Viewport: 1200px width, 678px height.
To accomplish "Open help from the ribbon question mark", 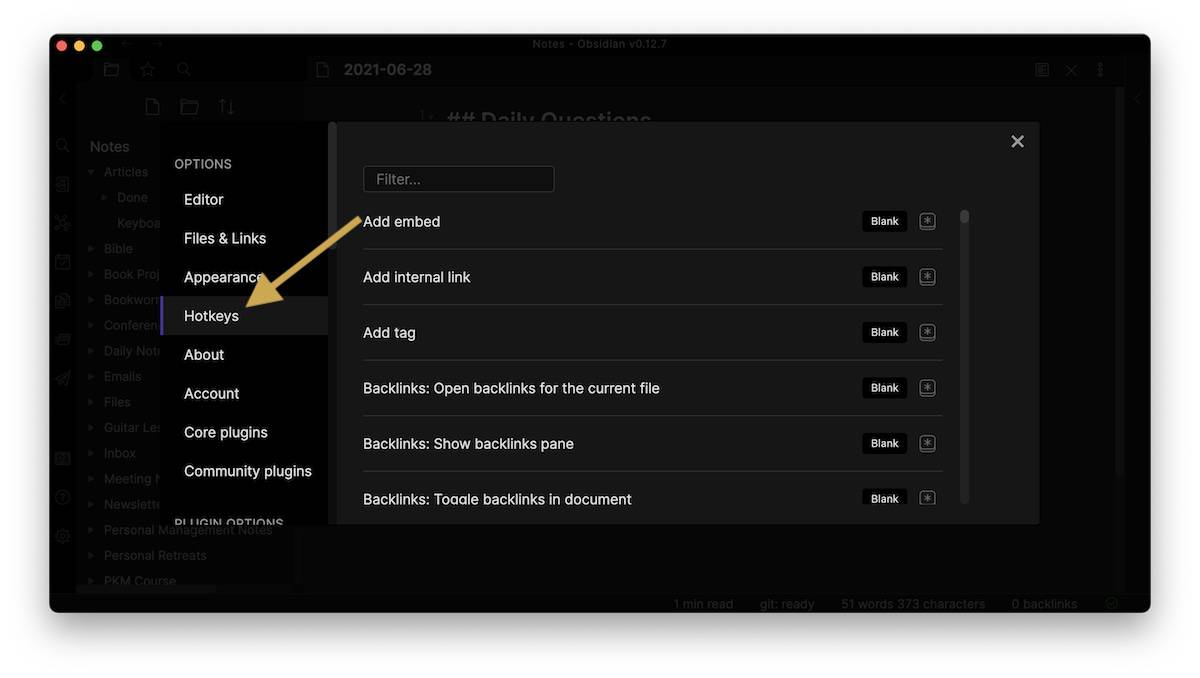I will (x=63, y=497).
